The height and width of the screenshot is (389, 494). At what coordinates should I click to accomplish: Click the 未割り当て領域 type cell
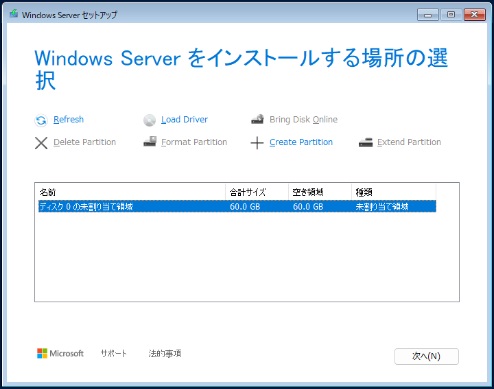pos(382,207)
